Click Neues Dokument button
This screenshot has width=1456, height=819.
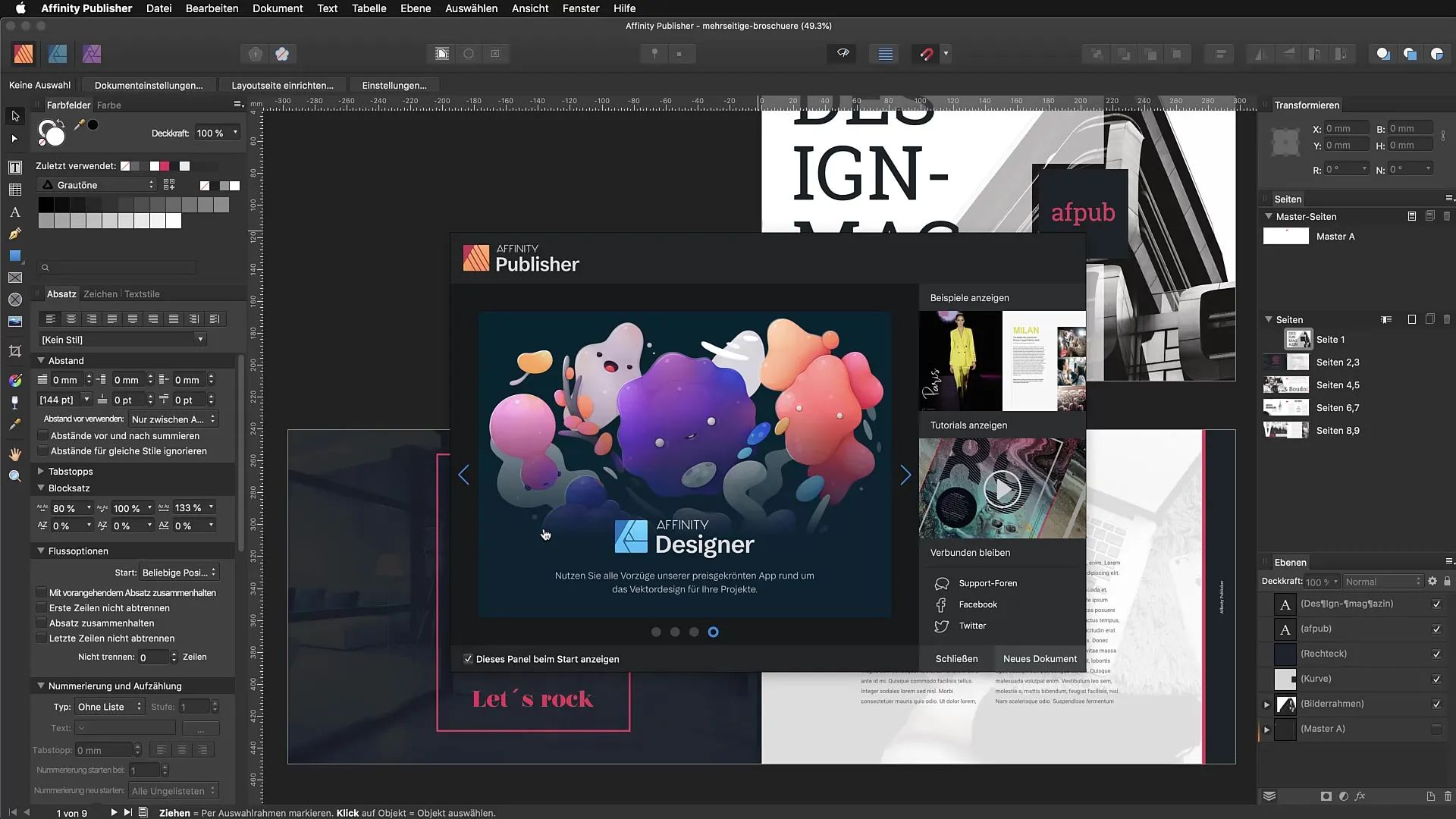point(1040,659)
